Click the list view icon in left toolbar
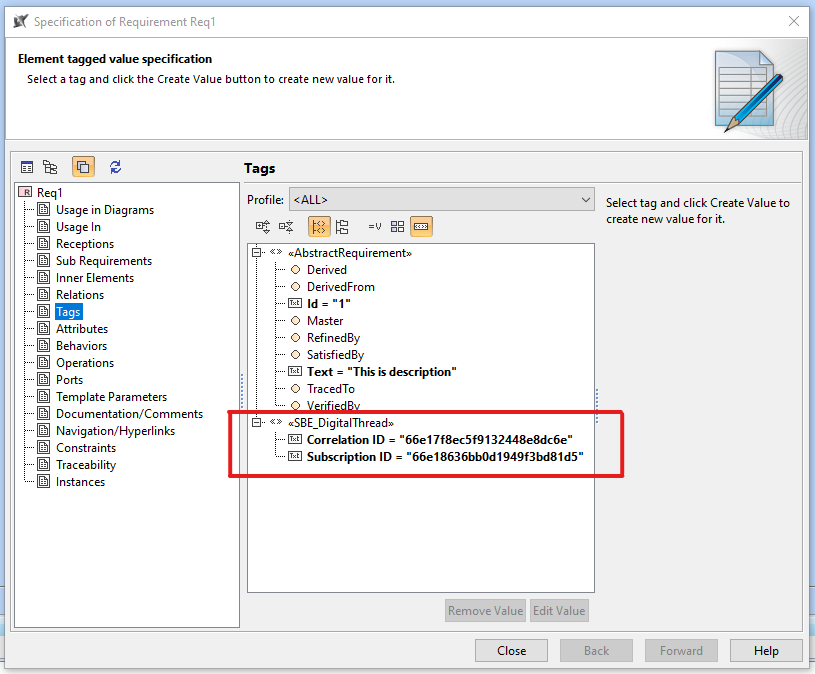815x674 pixels. pyautogui.click(x=27, y=167)
